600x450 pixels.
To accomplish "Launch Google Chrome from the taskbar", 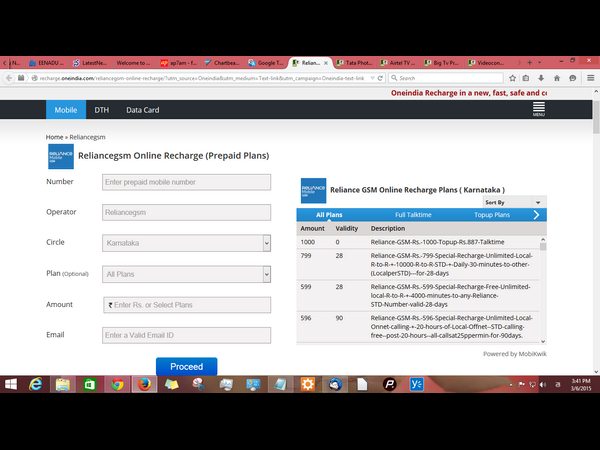I will coord(117,384).
